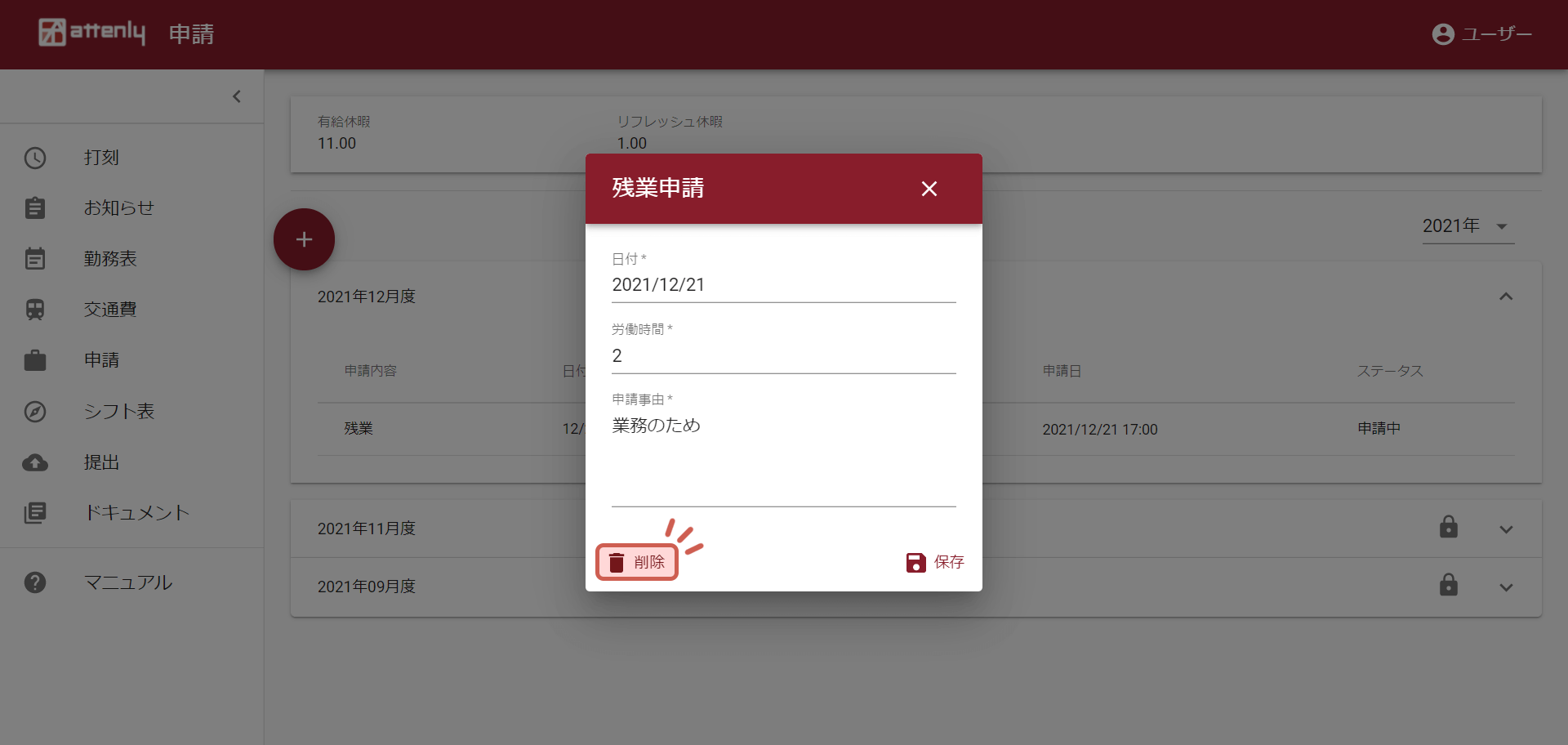Viewport: 1568px width, 745px height.
Task: Select 申請 in the sidebar menu
Action: 102,360
